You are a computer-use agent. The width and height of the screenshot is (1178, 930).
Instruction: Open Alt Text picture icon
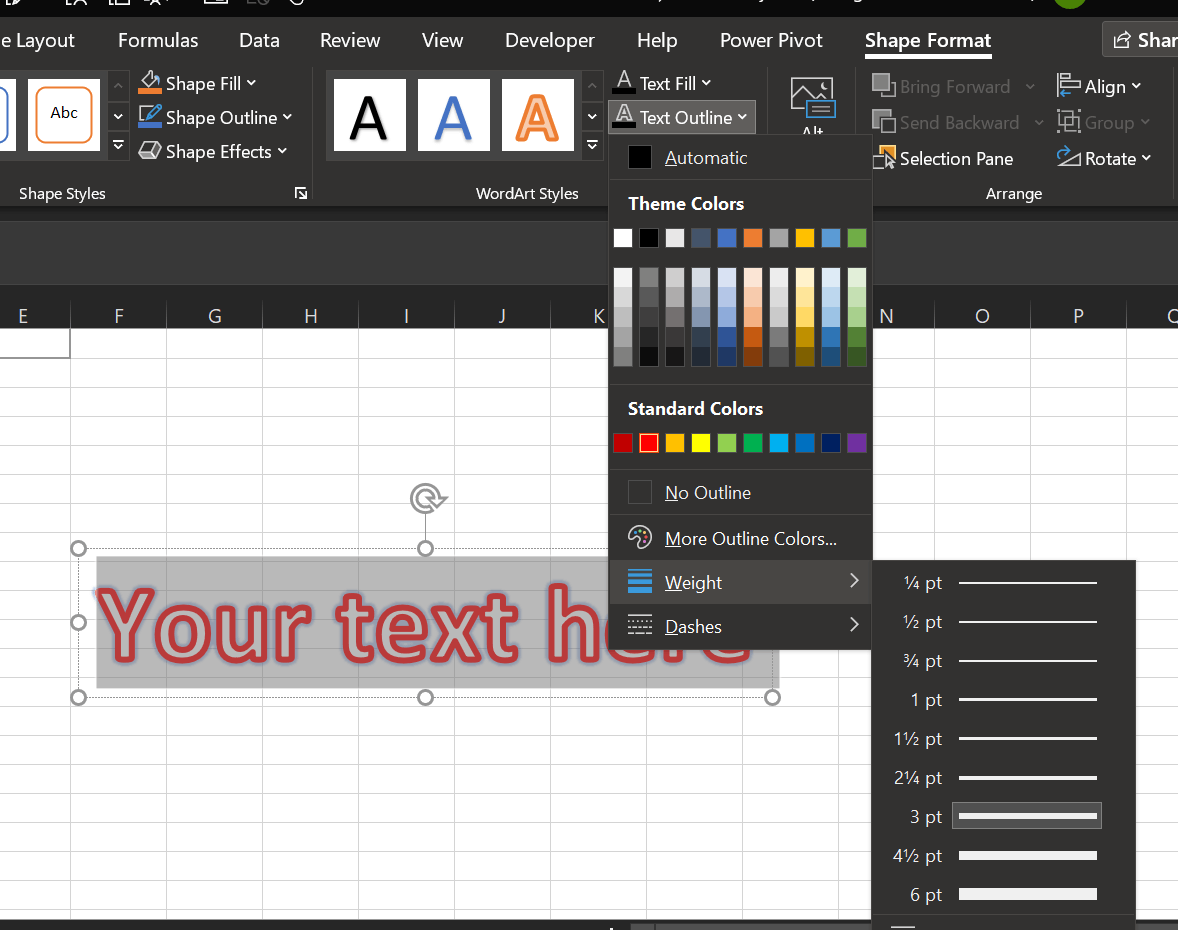tap(812, 98)
